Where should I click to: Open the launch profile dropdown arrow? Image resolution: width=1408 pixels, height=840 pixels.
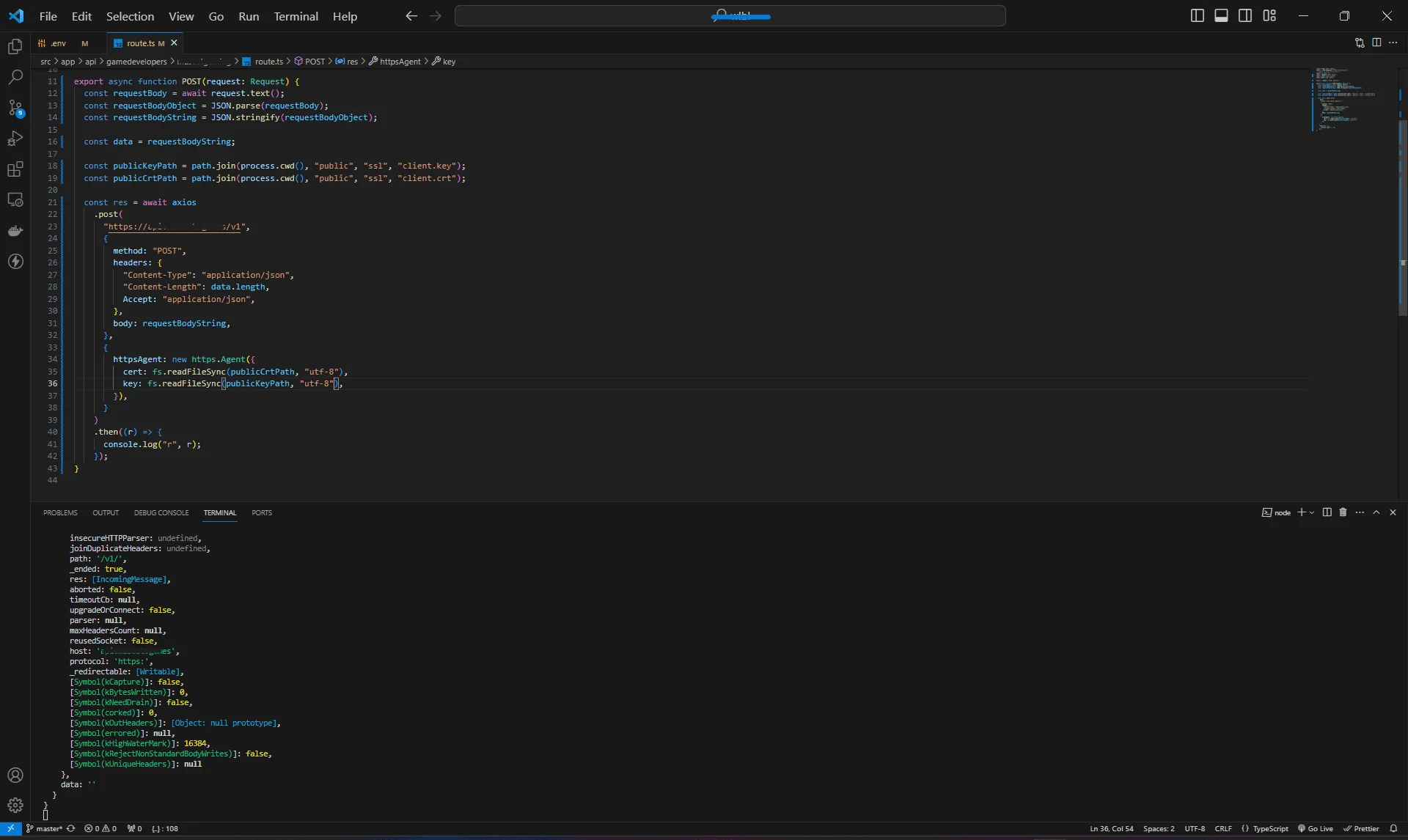1312,512
